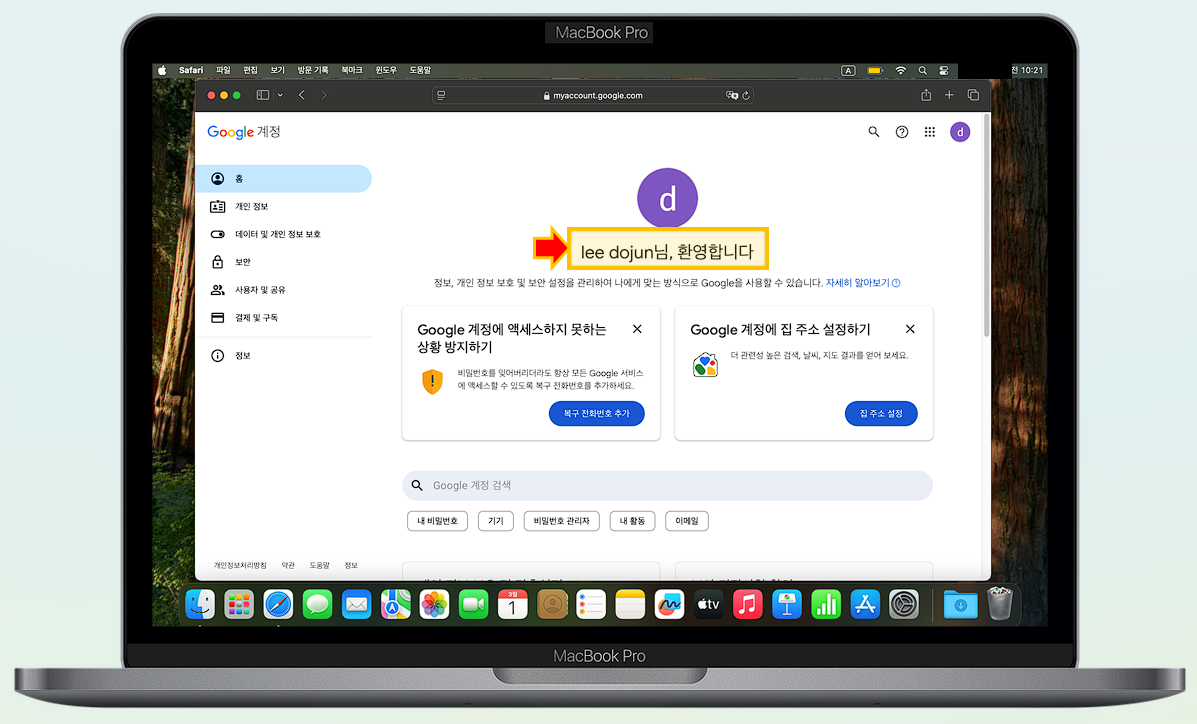Screen dimensions: 1197x724
Task: Click the Wi-Fi status icon
Action: point(901,70)
